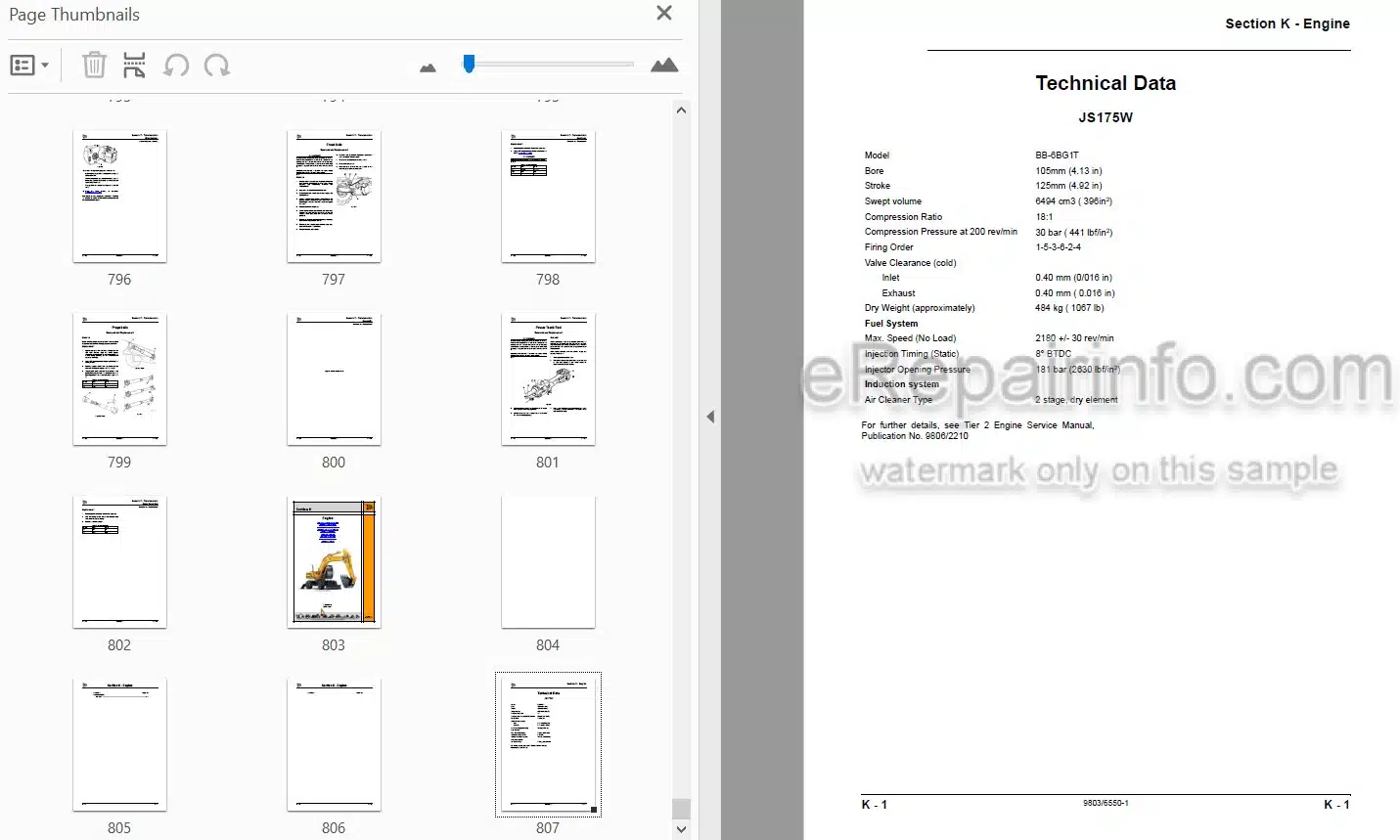Rotate page clockwise

pos(217,66)
